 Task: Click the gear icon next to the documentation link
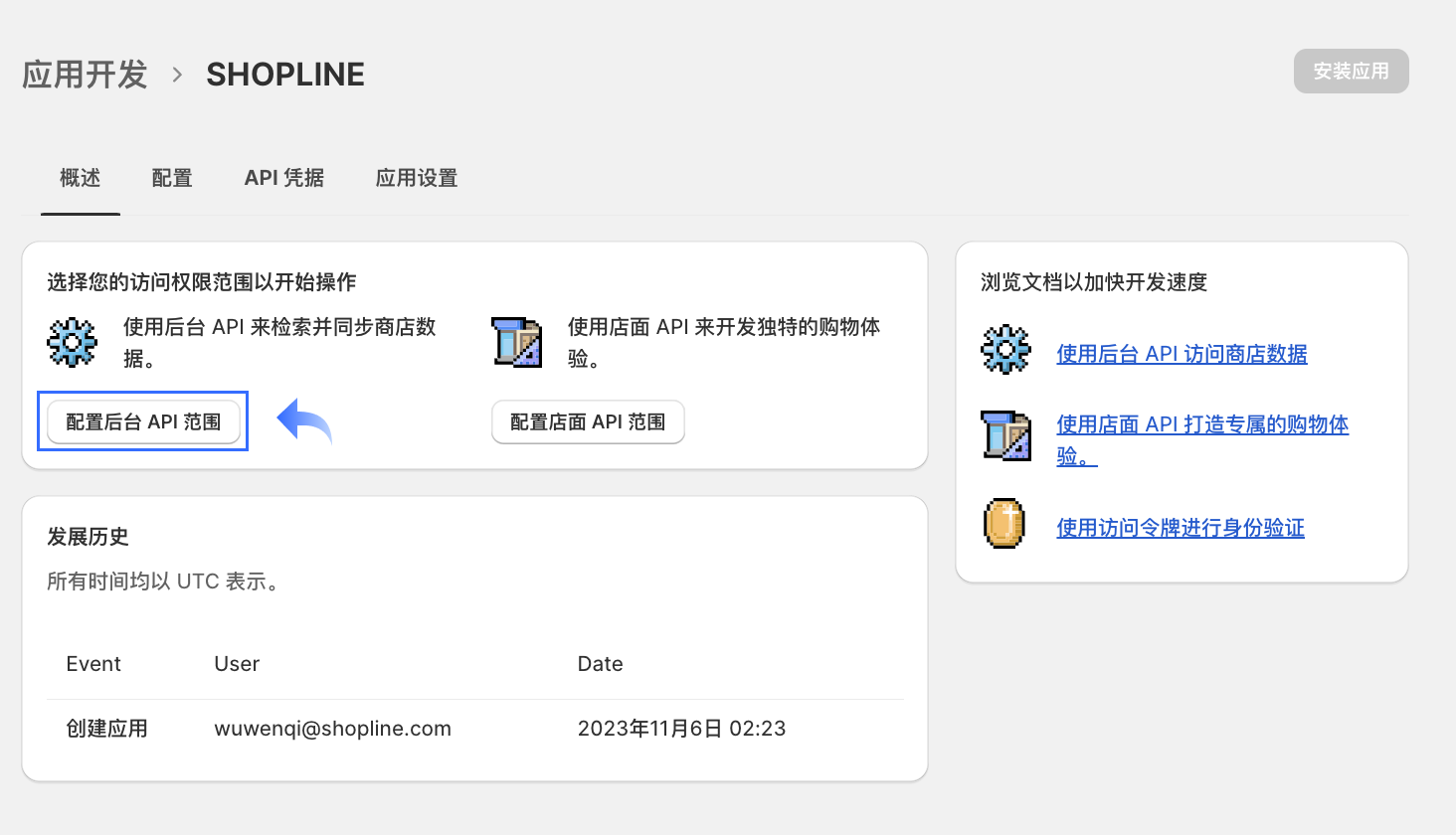click(1004, 350)
